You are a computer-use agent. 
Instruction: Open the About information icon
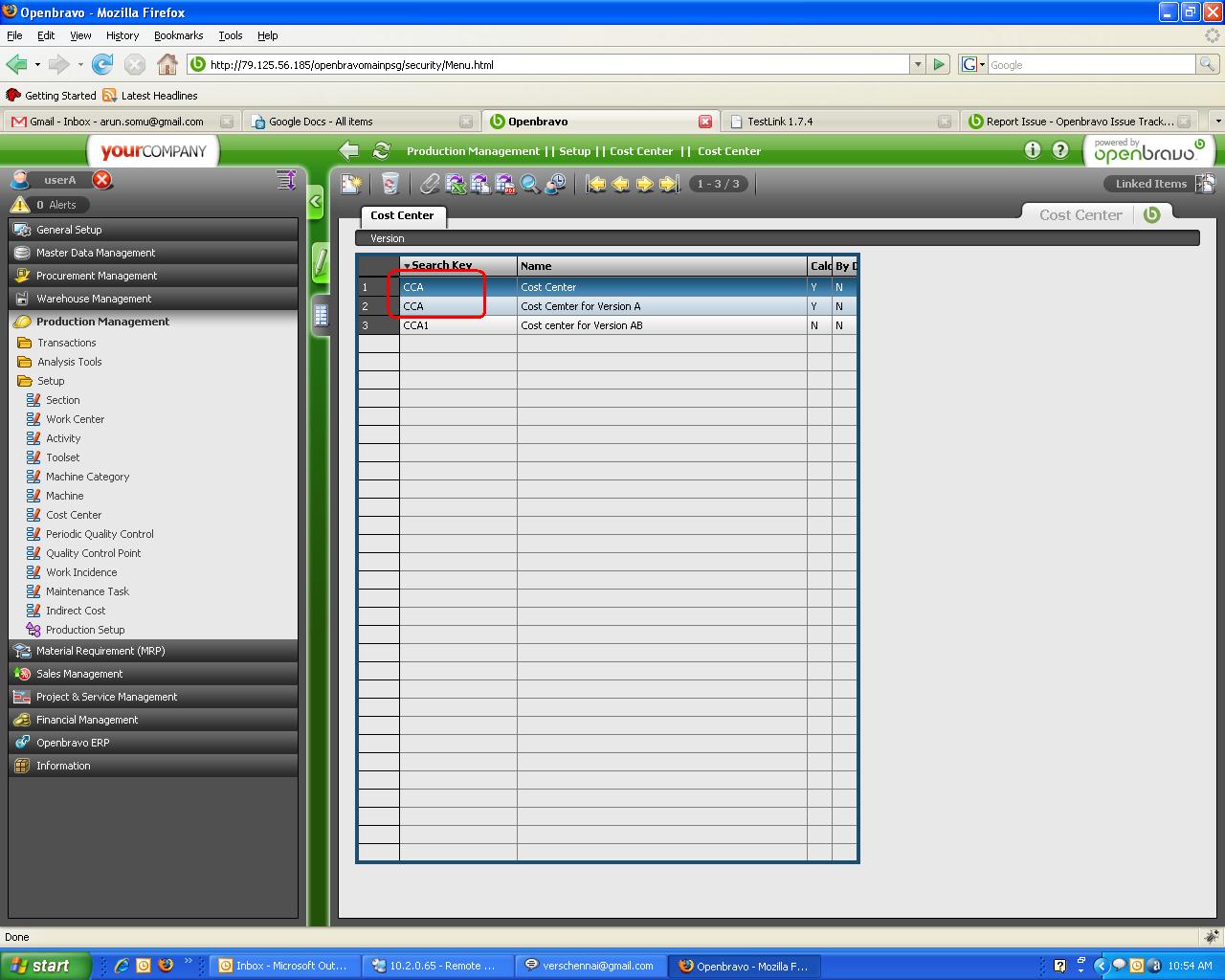[x=1033, y=150]
